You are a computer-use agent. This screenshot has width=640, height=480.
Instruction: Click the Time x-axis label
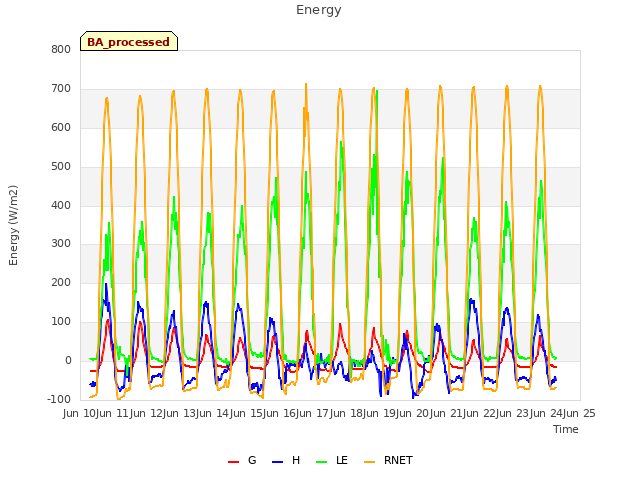pyautogui.click(x=566, y=429)
